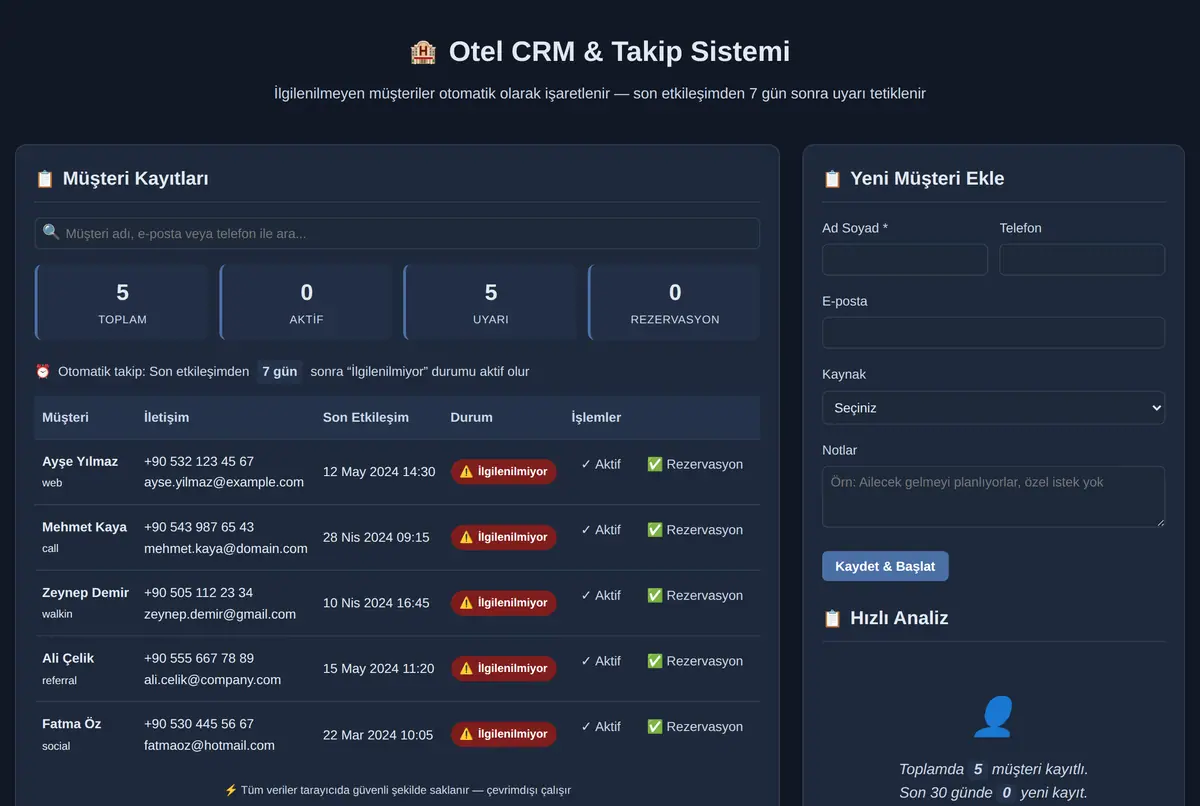The width and height of the screenshot is (1200, 806).
Task: Click İlgilenilmiyor warning badge for Zeynep Demir
Action: (x=504, y=603)
